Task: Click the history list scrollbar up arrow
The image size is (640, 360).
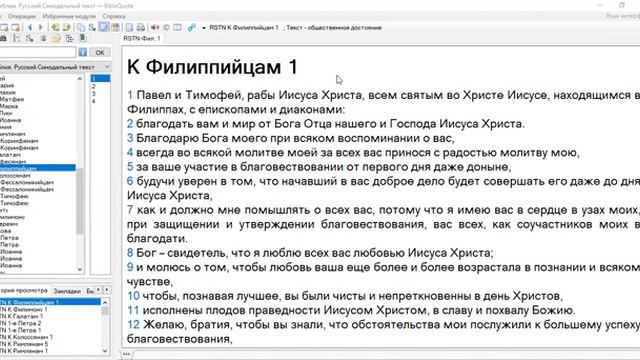Action: click(x=105, y=302)
